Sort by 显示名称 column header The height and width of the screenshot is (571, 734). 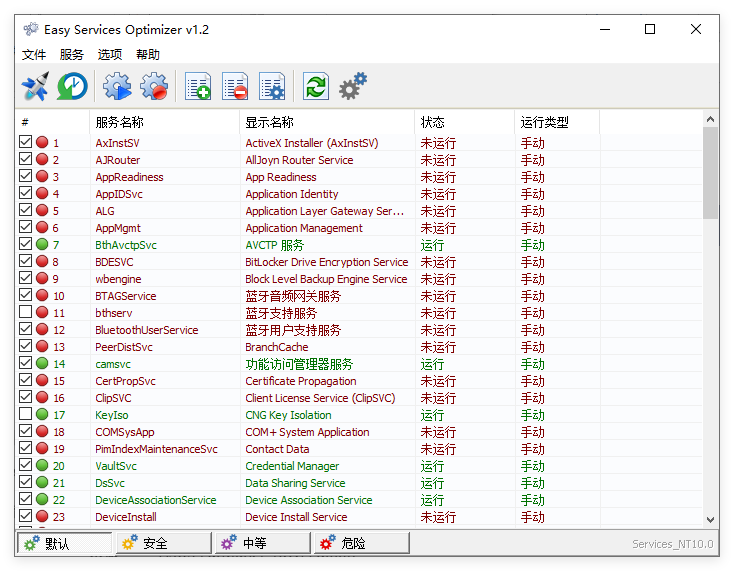click(x=327, y=122)
